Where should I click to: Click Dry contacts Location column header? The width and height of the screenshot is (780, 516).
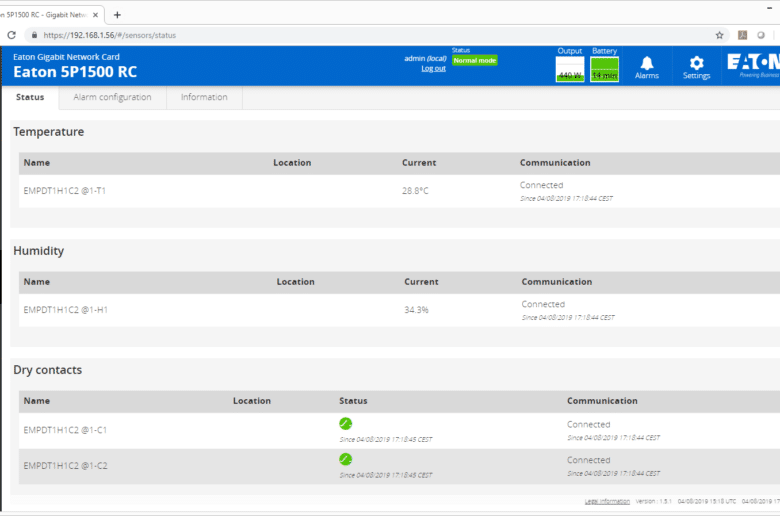(252, 401)
